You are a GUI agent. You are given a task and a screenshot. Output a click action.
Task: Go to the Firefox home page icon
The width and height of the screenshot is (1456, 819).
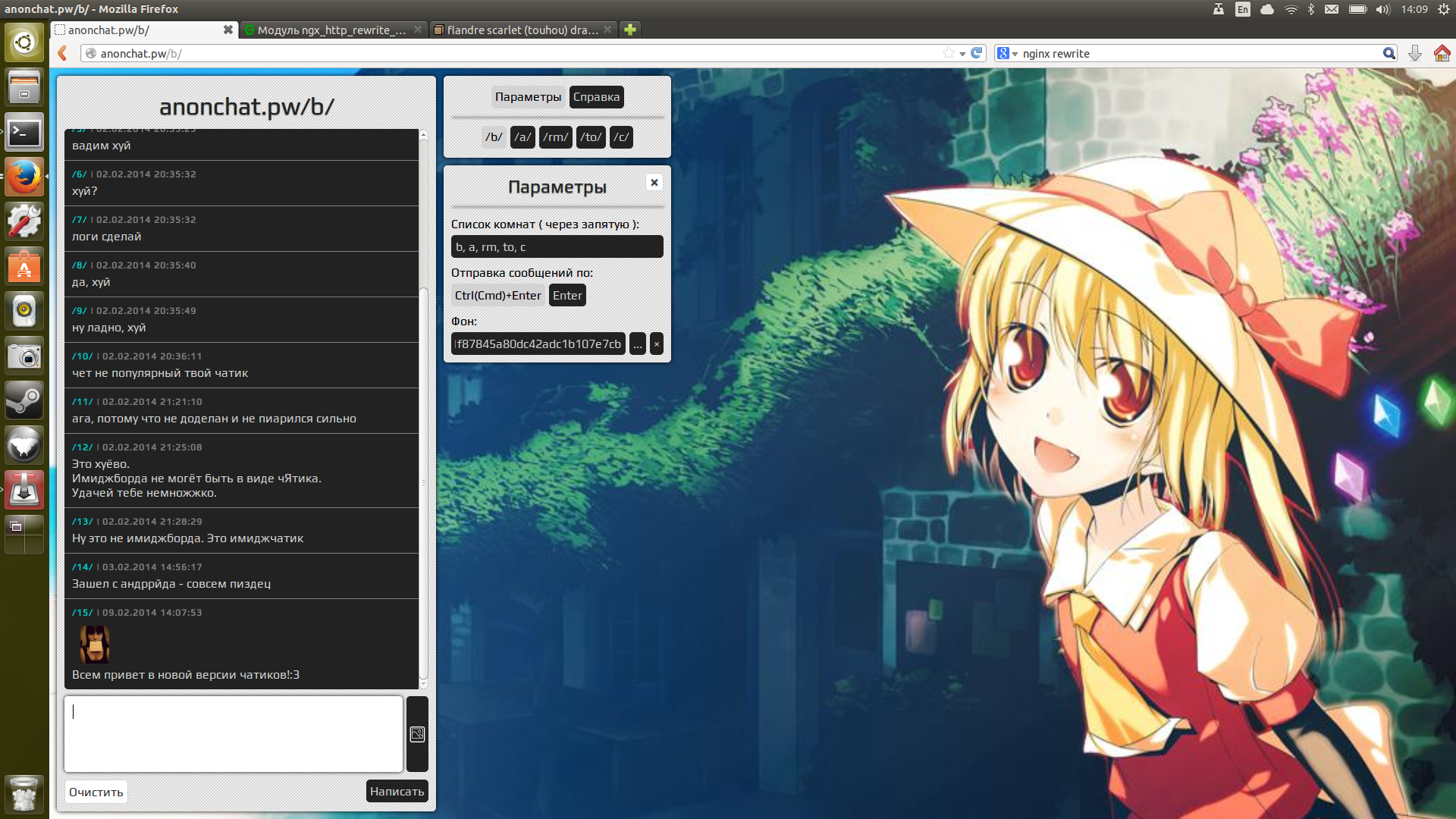(x=1442, y=53)
